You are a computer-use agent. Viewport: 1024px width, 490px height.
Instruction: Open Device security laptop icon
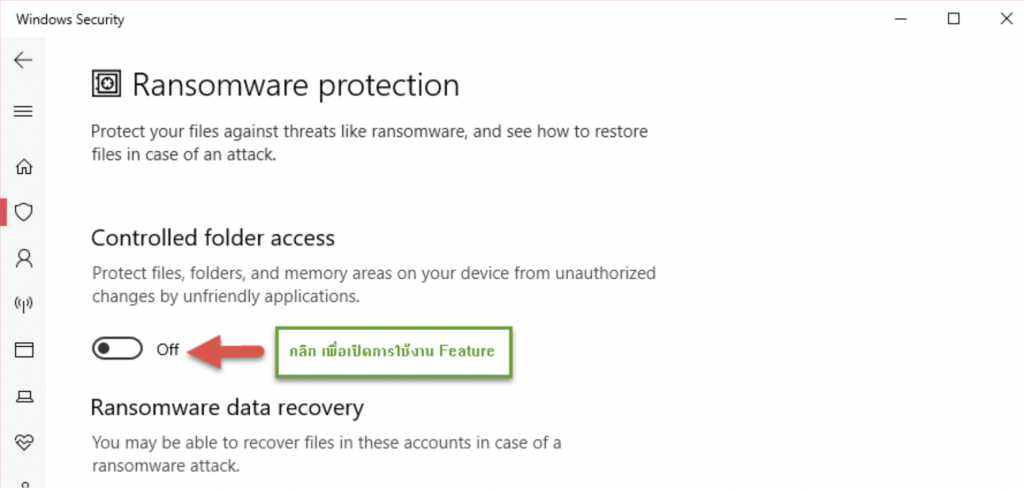tap(23, 397)
